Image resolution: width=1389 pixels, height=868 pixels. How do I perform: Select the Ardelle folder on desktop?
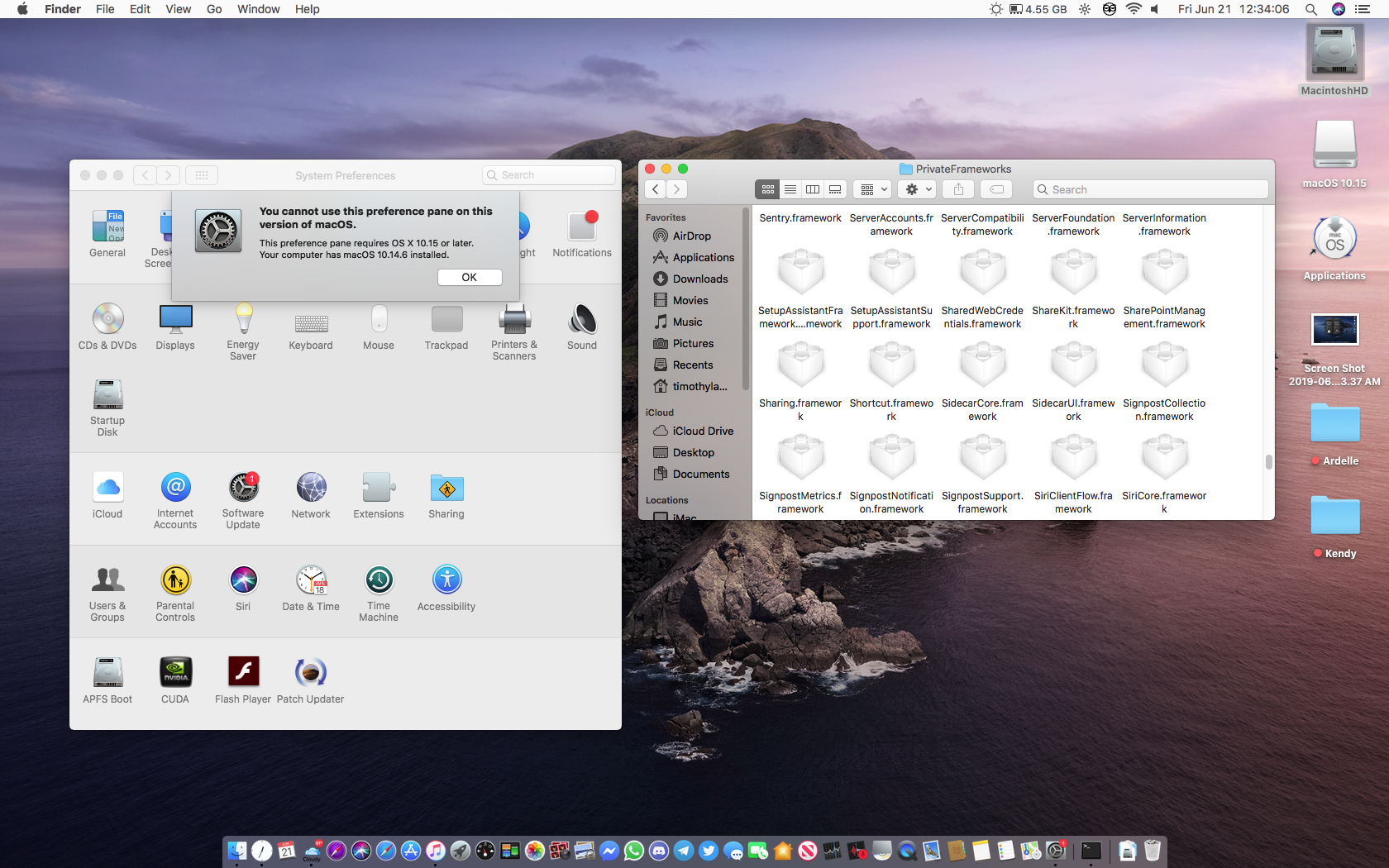(x=1334, y=435)
